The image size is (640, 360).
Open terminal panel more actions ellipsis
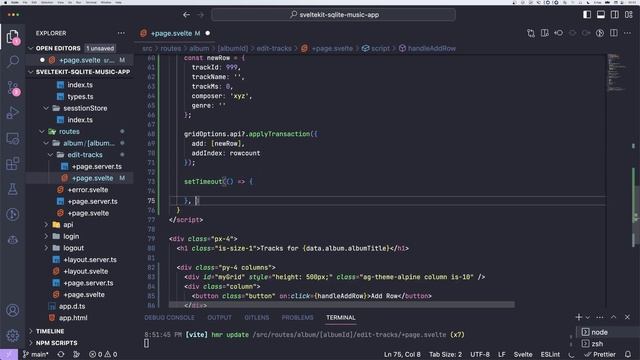(x=600, y=317)
